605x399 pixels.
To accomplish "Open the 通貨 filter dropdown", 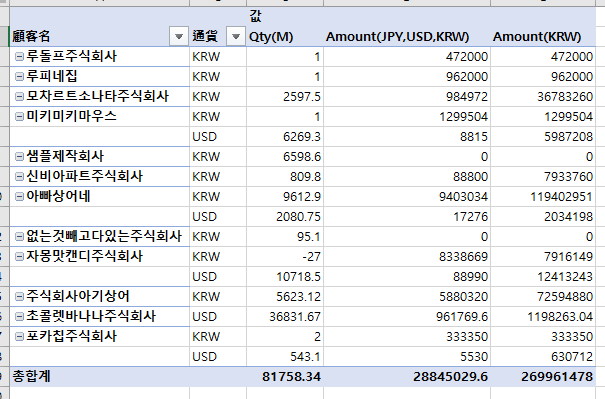I will click(x=236, y=37).
